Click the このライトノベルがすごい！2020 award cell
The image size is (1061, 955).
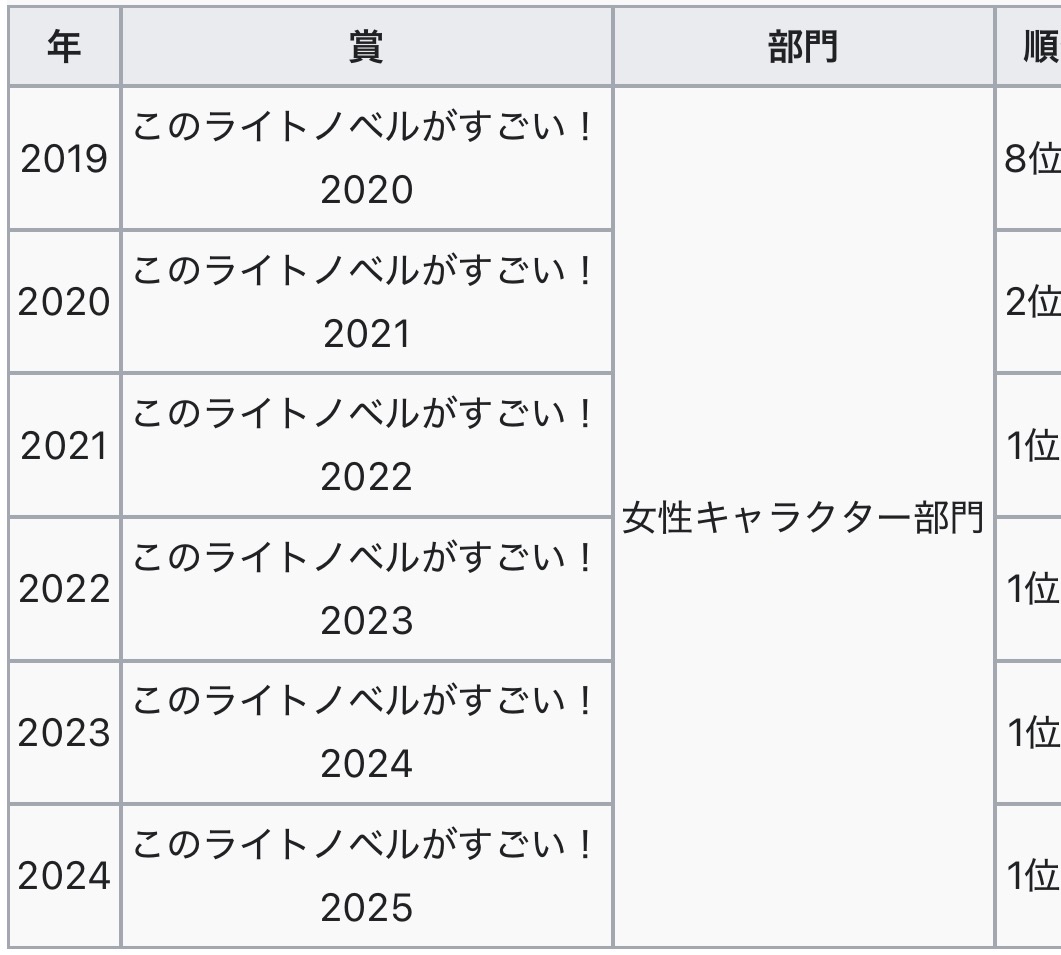pos(366,158)
